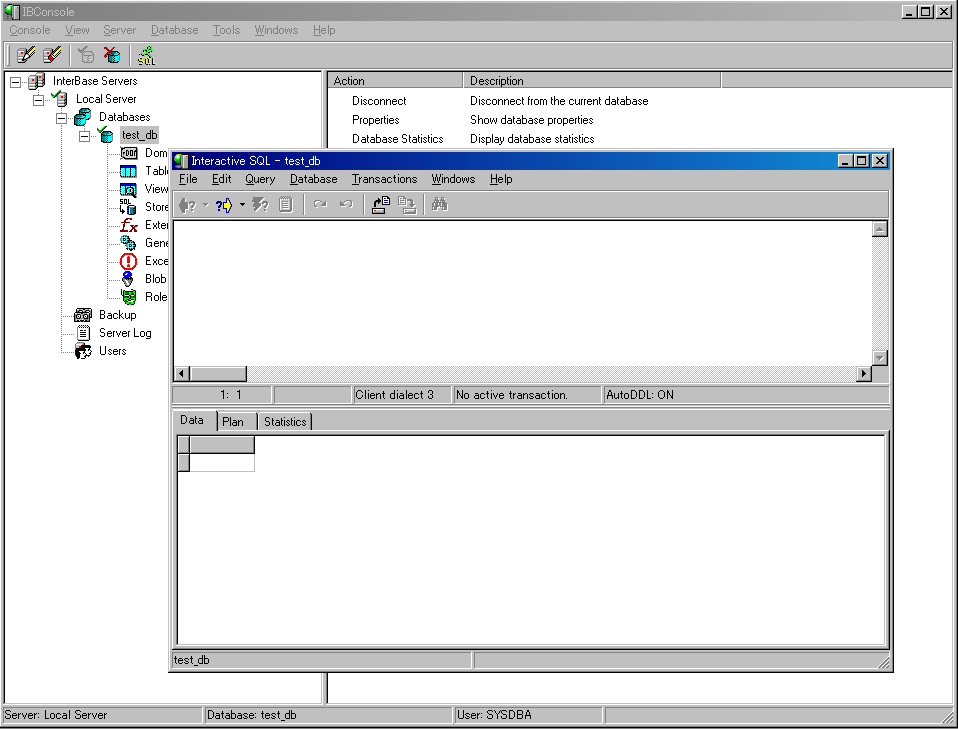958x729 pixels.
Task: Collapse the test_db database node
Action: coord(84,135)
